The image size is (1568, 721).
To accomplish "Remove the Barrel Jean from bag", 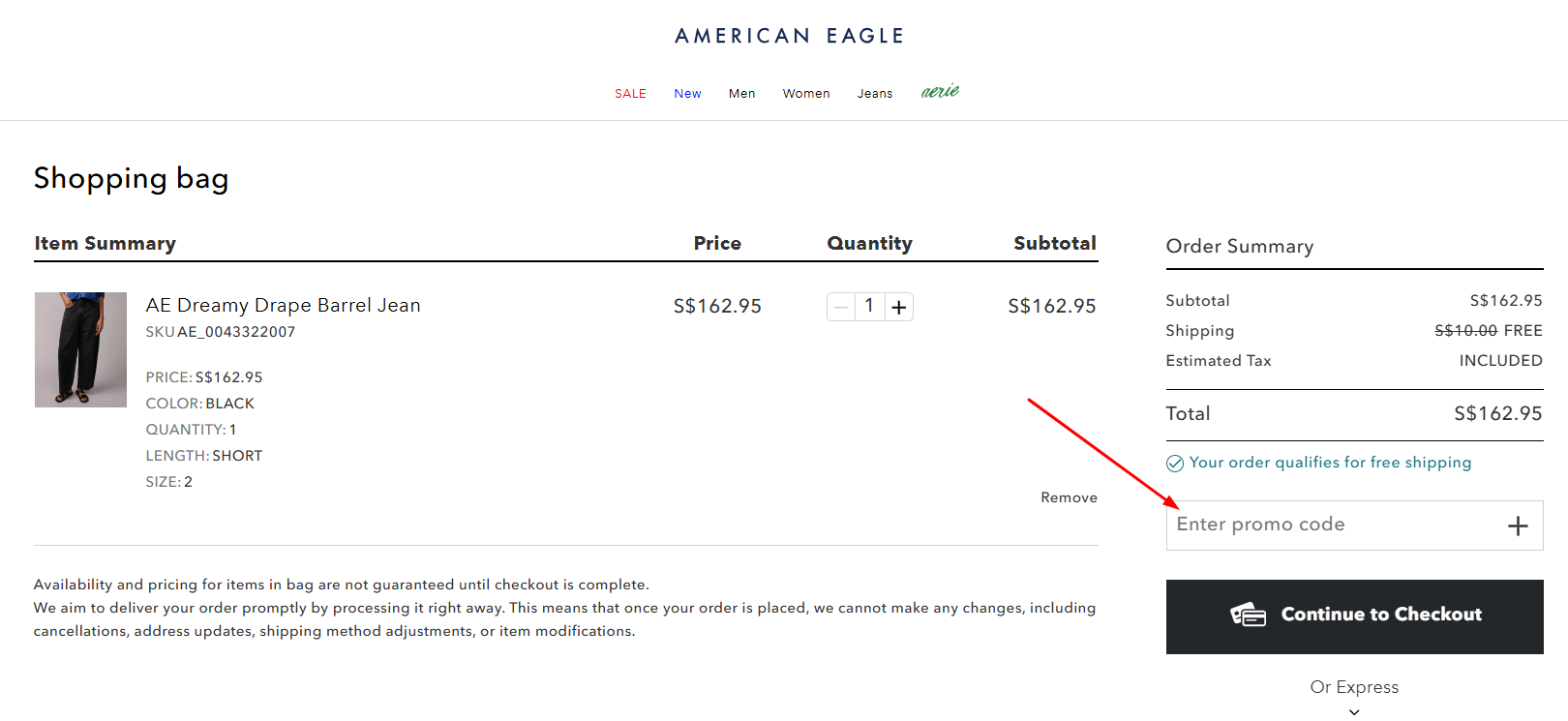I will pyautogui.click(x=1069, y=497).
